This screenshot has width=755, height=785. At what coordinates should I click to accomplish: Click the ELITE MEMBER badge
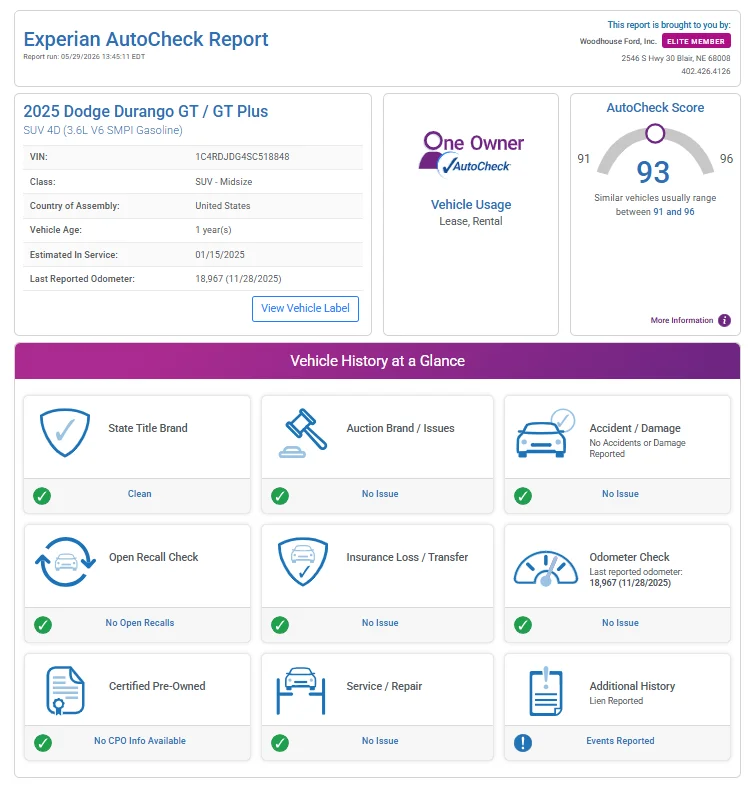point(696,41)
